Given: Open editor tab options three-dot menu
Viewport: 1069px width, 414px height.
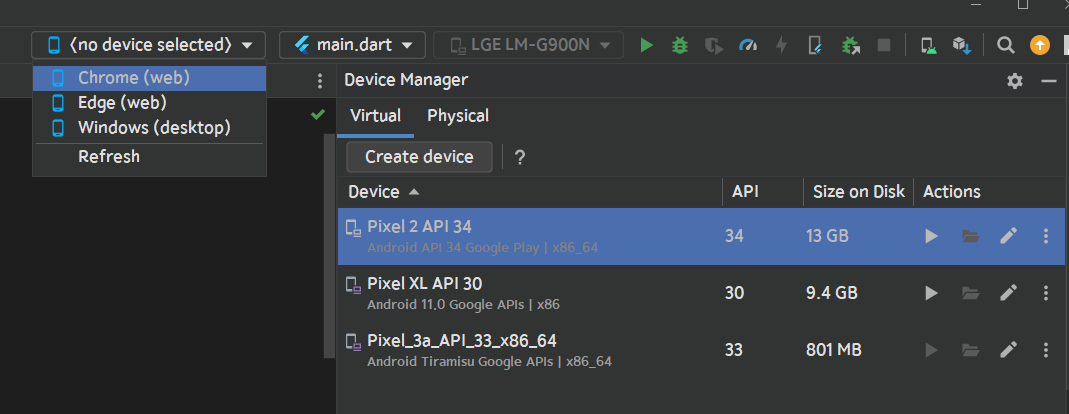Looking at the screenshot, I should coord(320,82).
